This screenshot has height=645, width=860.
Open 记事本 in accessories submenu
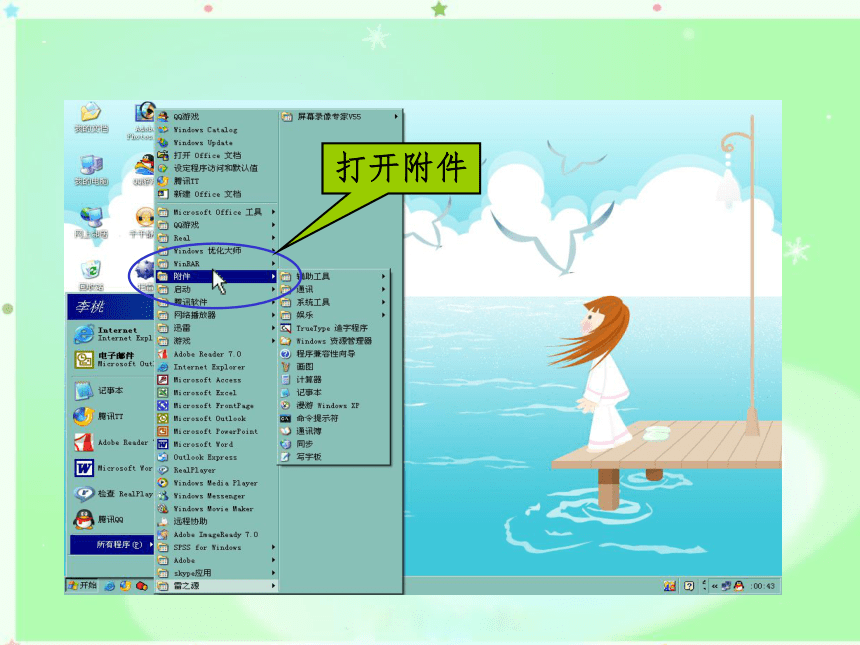(x=333, y=393)
